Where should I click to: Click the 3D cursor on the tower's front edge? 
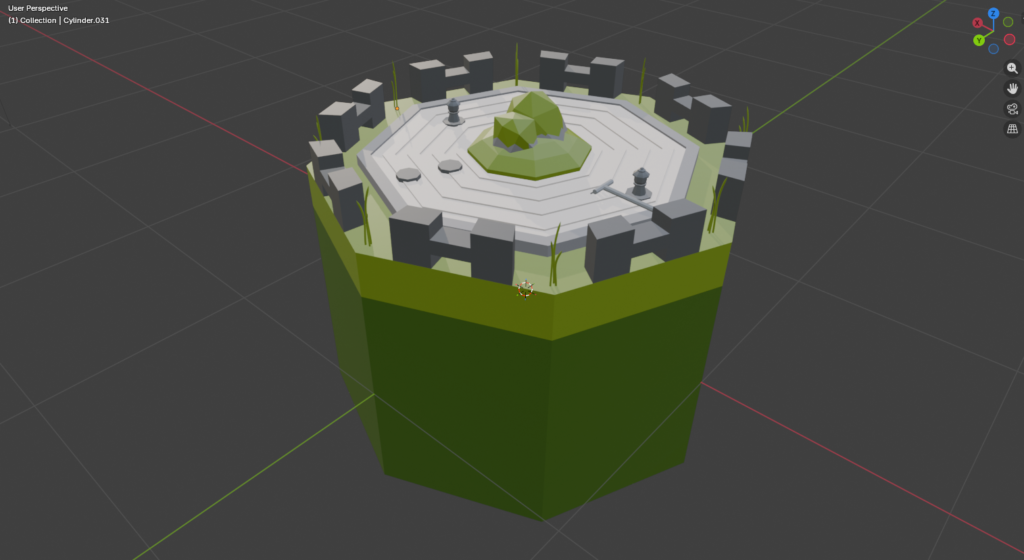[x=524, y=289]
